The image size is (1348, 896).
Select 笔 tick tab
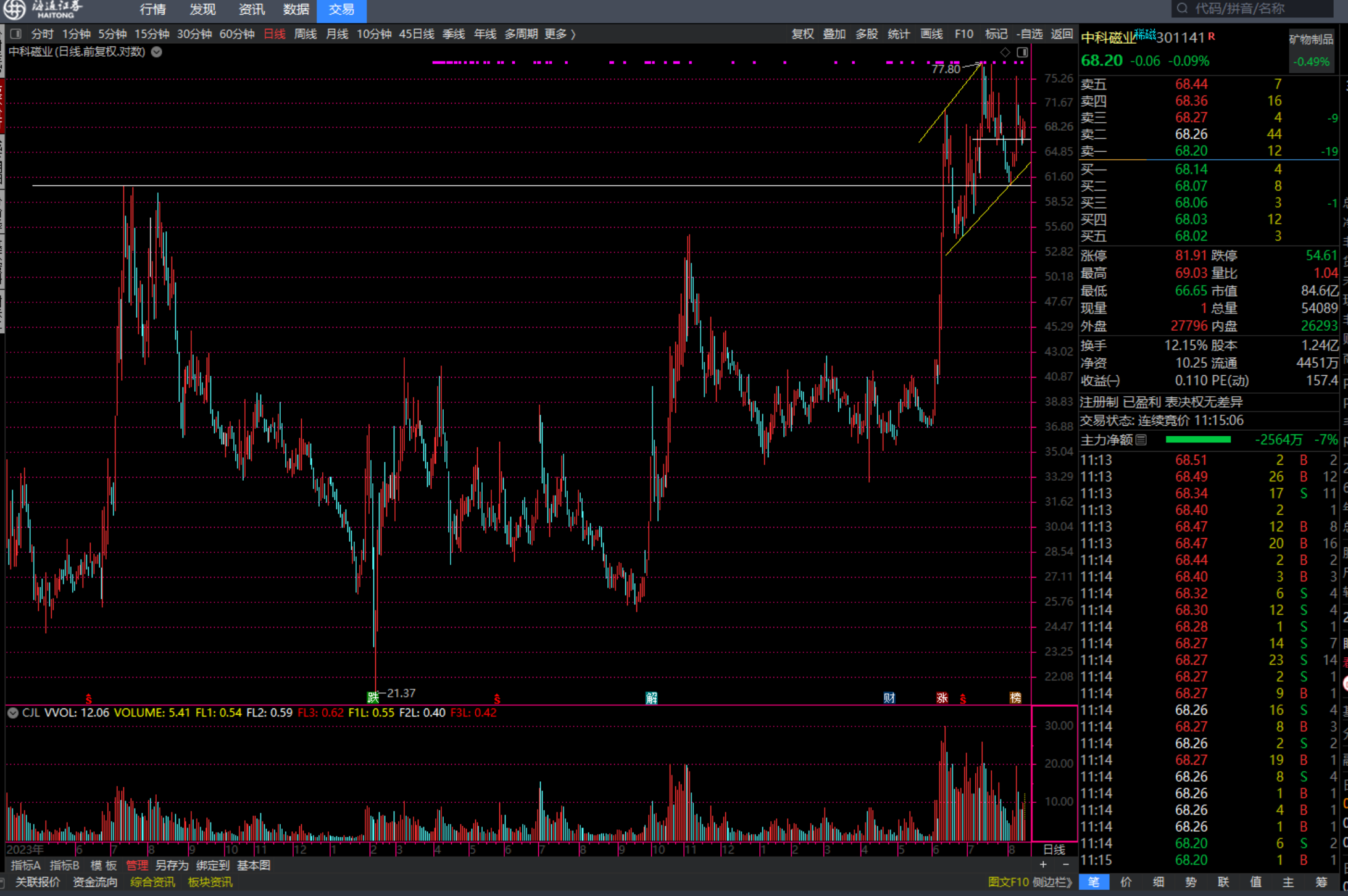point(1094,882)
